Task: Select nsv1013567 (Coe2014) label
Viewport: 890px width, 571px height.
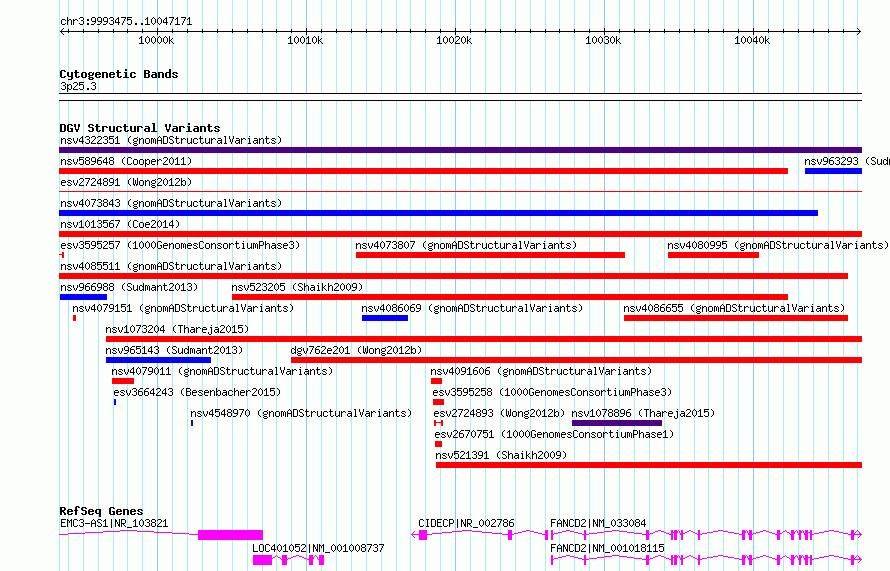Action: 120,224
